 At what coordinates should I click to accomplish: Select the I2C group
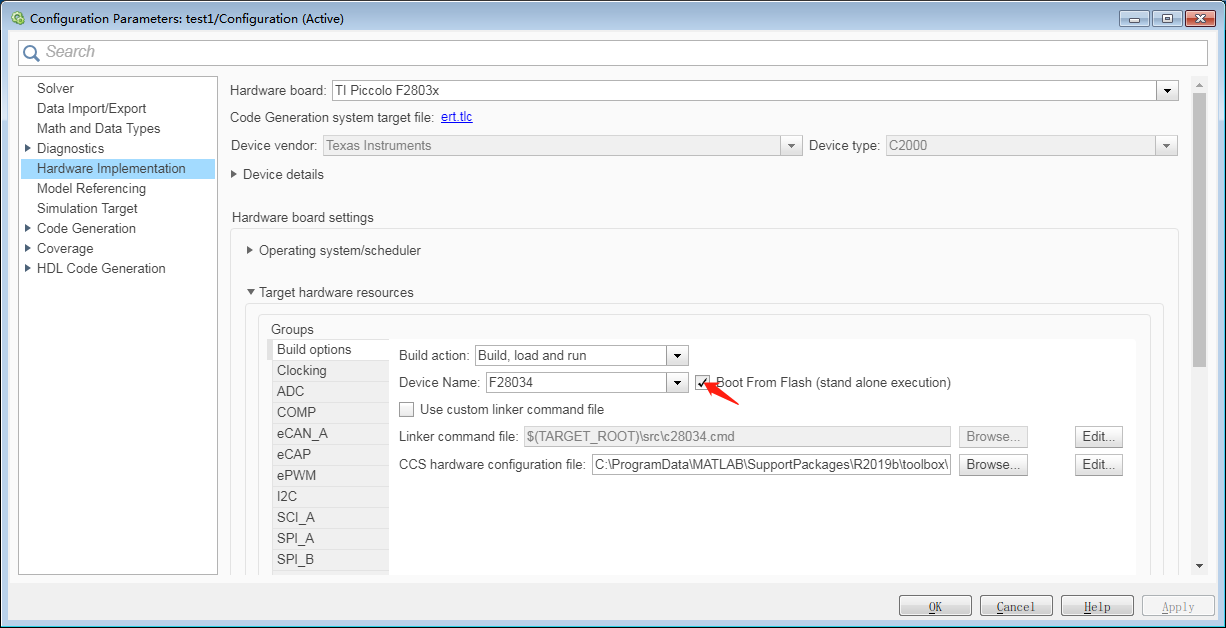(328, 496)
